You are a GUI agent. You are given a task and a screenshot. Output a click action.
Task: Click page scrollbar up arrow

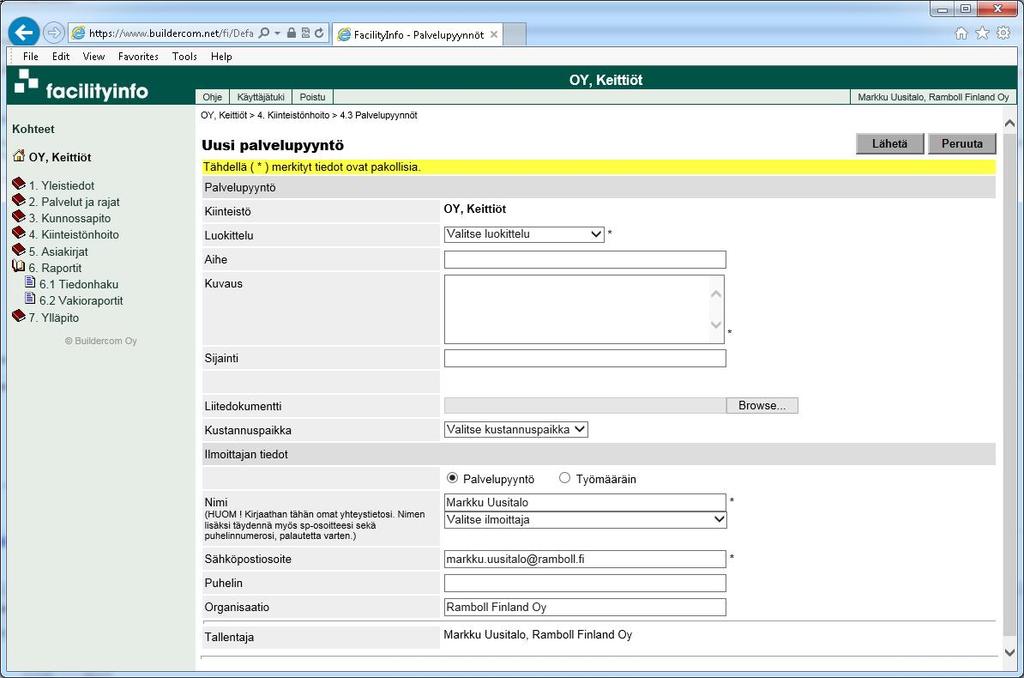pos(1010,123)
